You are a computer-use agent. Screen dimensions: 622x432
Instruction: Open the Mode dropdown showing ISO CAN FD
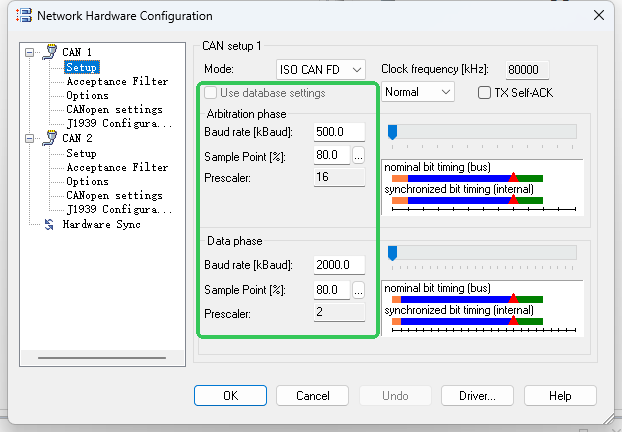click(321, 70)
